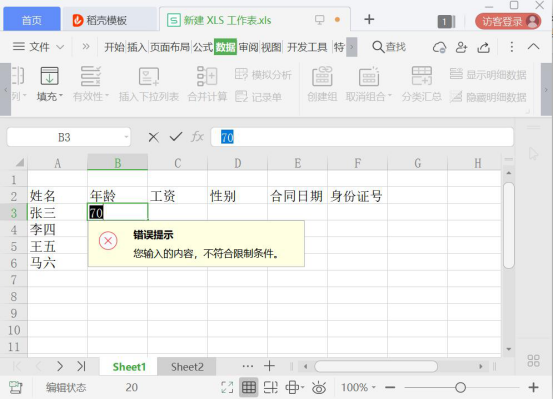Expand the File (文件) menu arrow
Image resolution: width=554 pixels, height=399 pixels.
pos(60,47)
